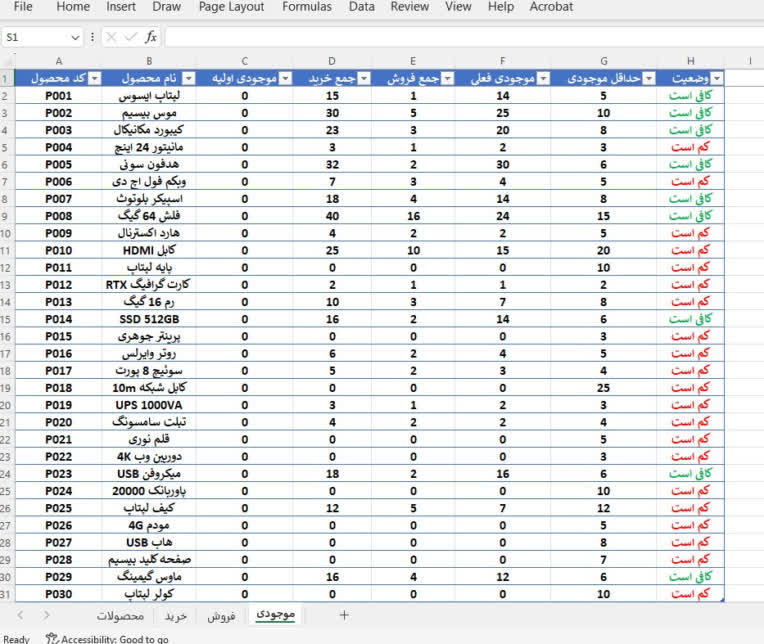Select minimum stock 25 in P018 row
Screen dimensions: 764x644
pos(603,388)
